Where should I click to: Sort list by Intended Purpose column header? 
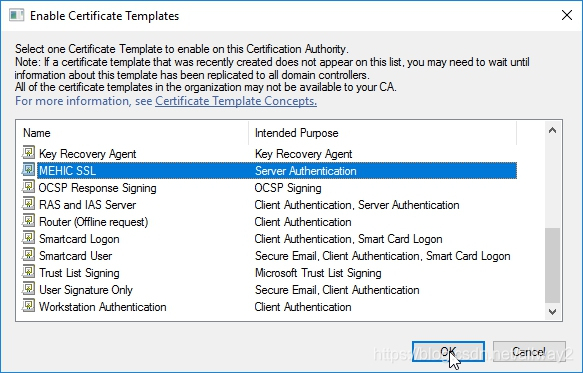tap(383, 133)
